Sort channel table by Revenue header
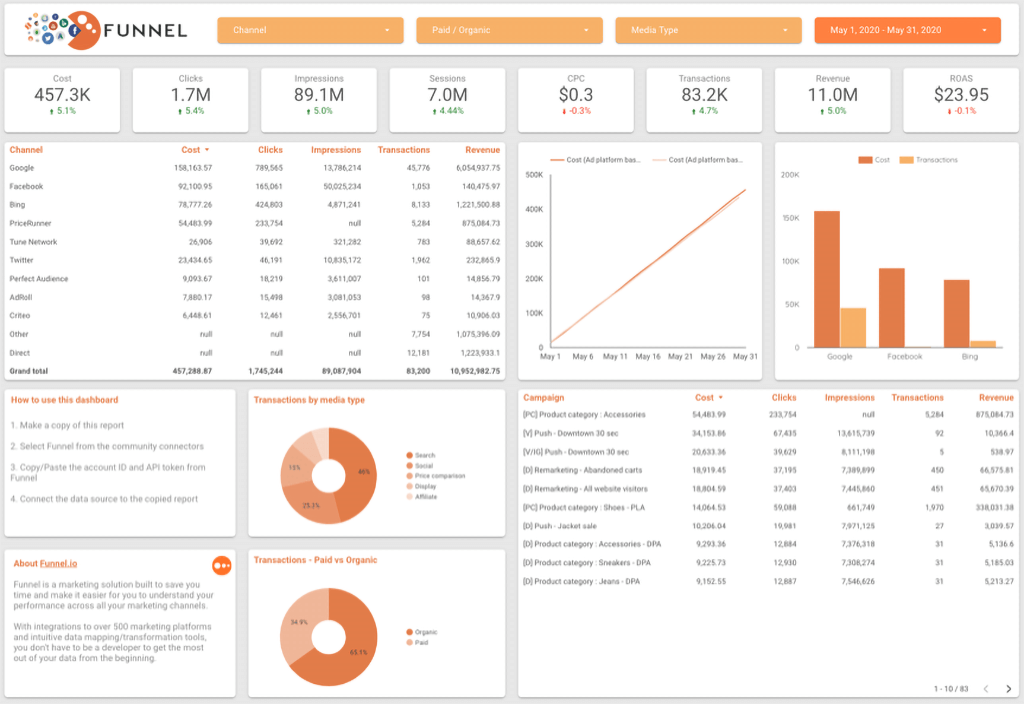This screenshot has height=704, width=1024. click(483, 150)
